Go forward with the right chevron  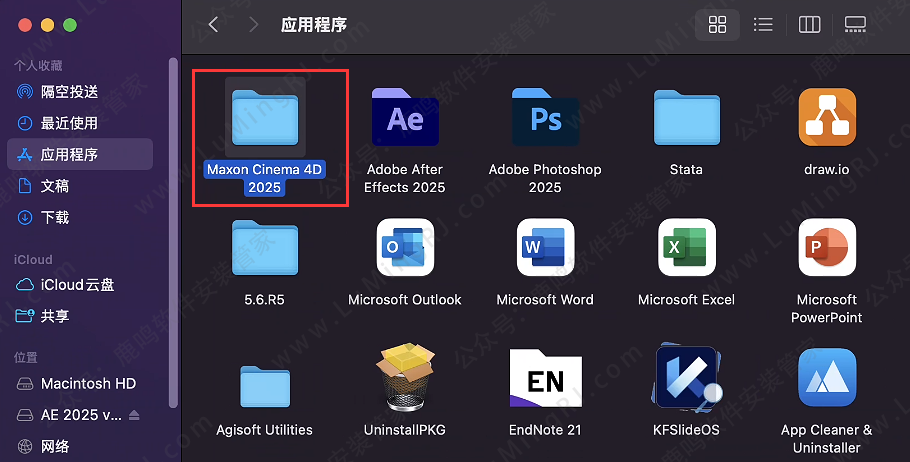tap(253, 24)
